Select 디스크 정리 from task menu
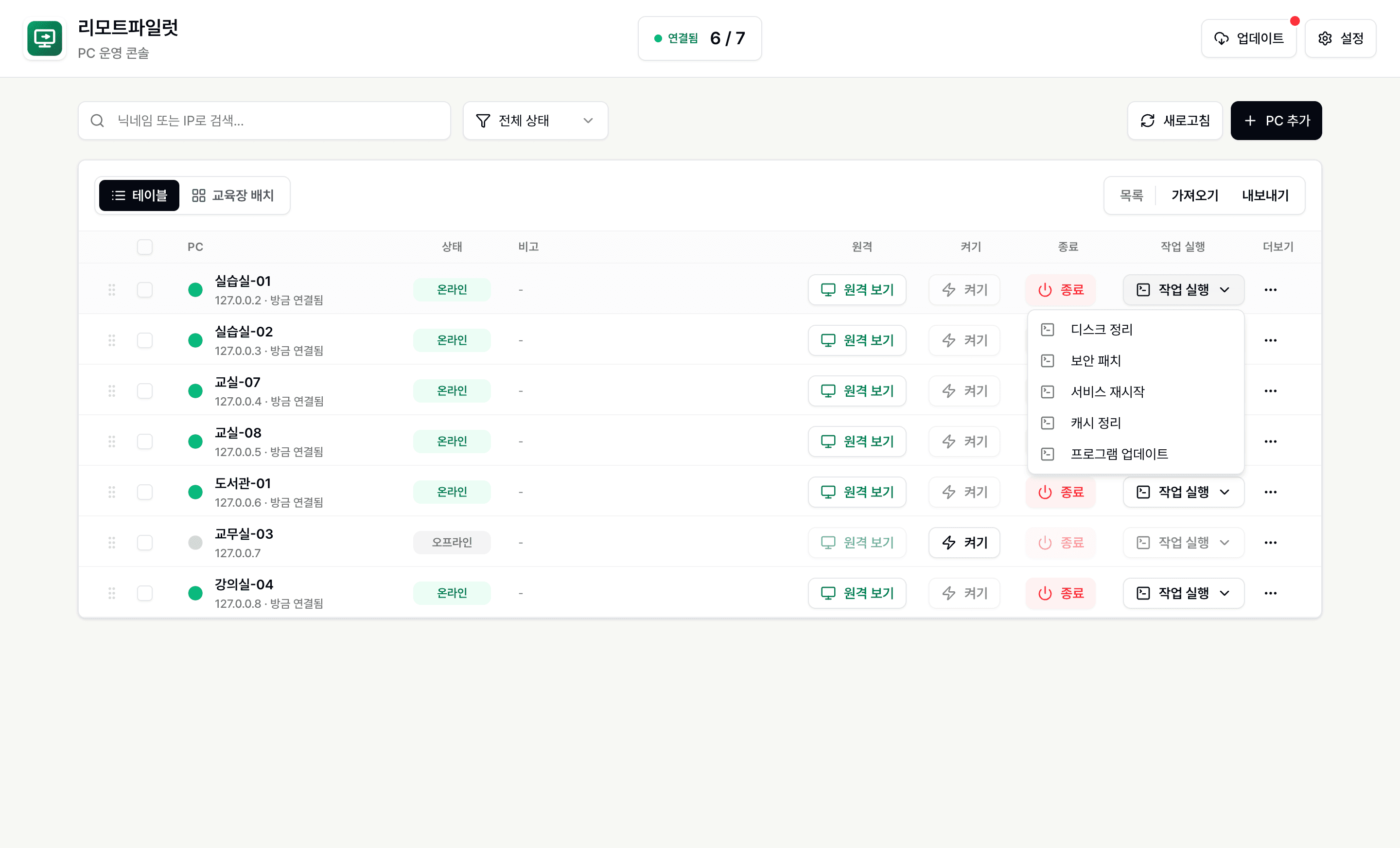 point(1136,330)
